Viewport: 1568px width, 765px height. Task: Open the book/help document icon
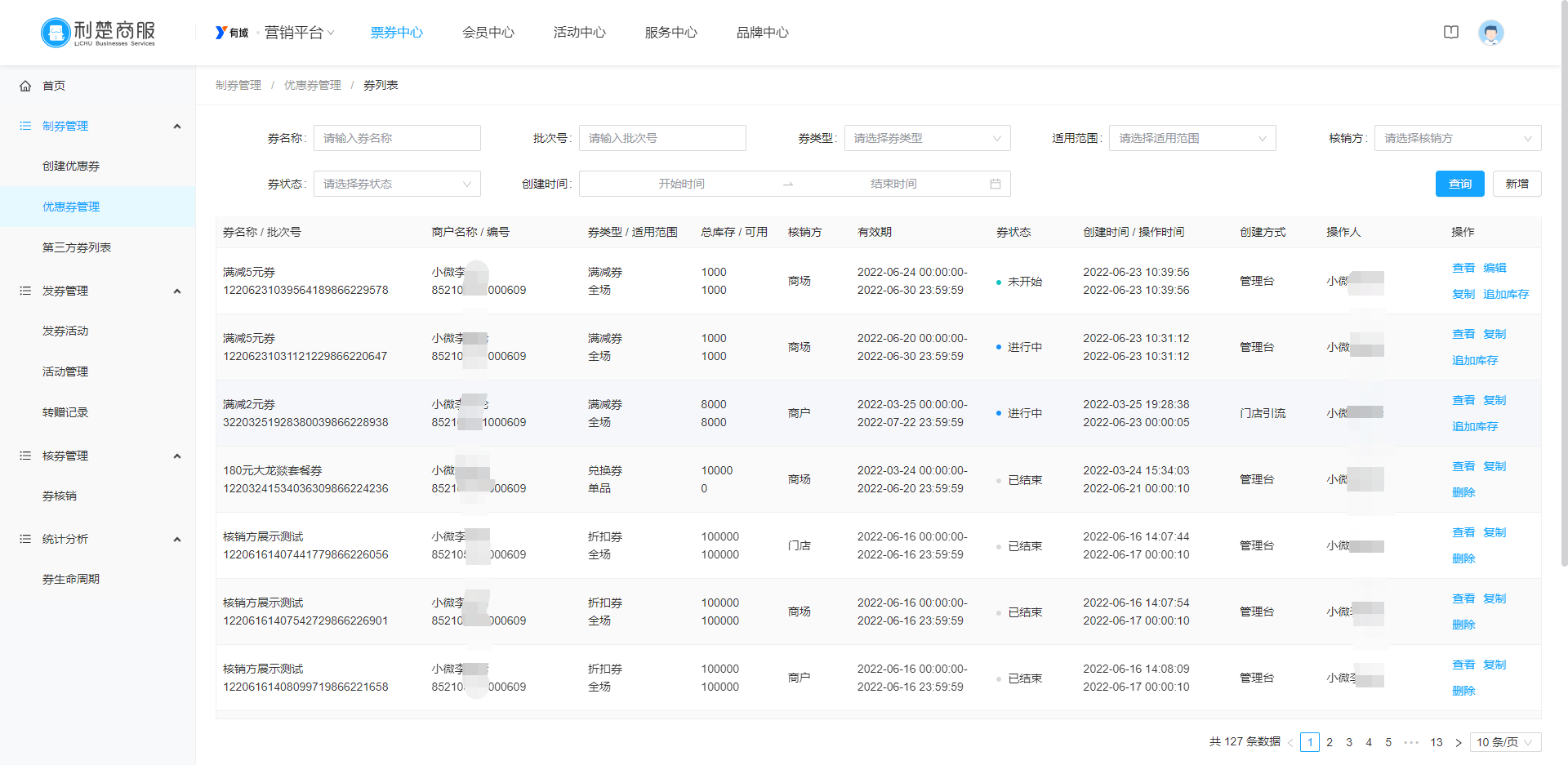(x=1451, y=33)
